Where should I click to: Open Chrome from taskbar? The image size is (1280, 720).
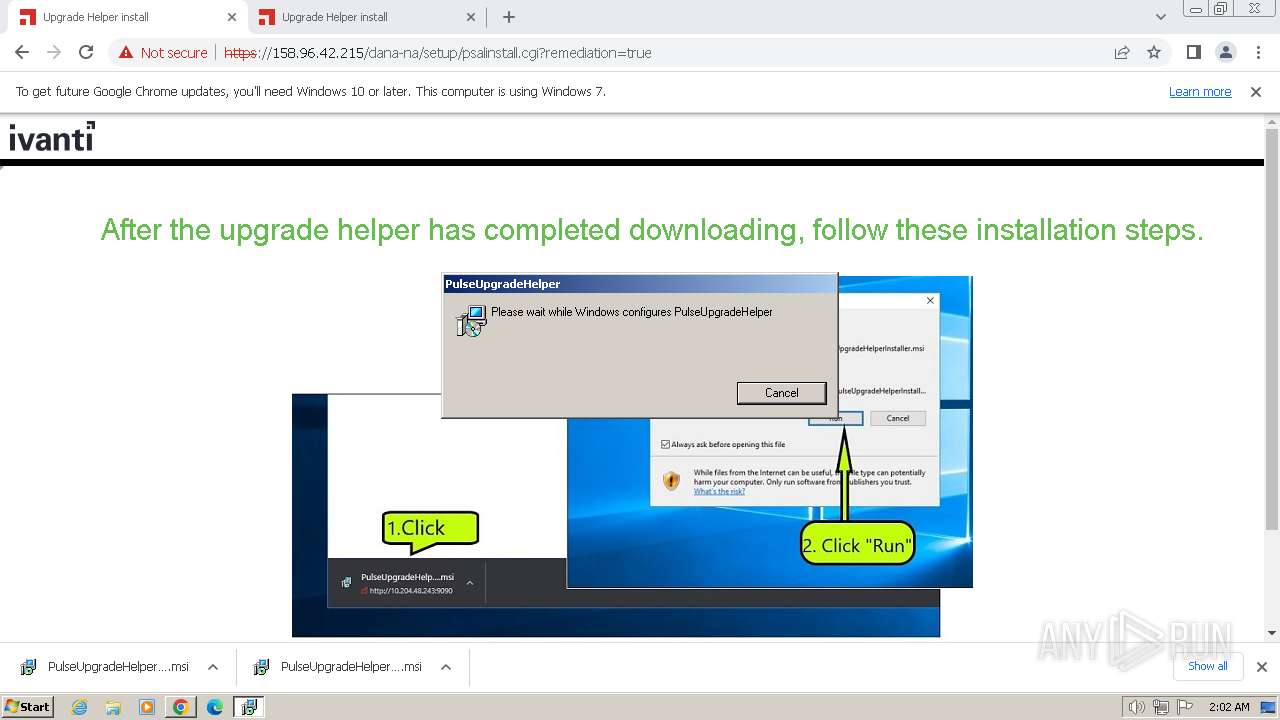click(x=181, y=707)
